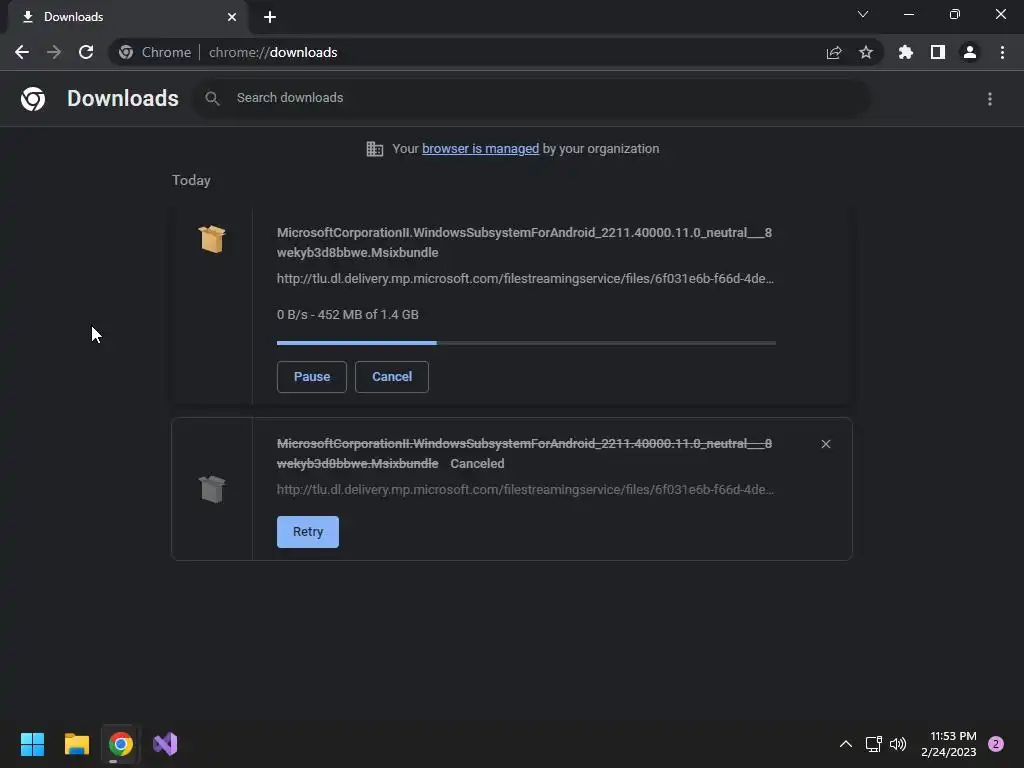Click the 'Canceled' status label
Screen dimensions: 1024x768
[x=477, y=464]
